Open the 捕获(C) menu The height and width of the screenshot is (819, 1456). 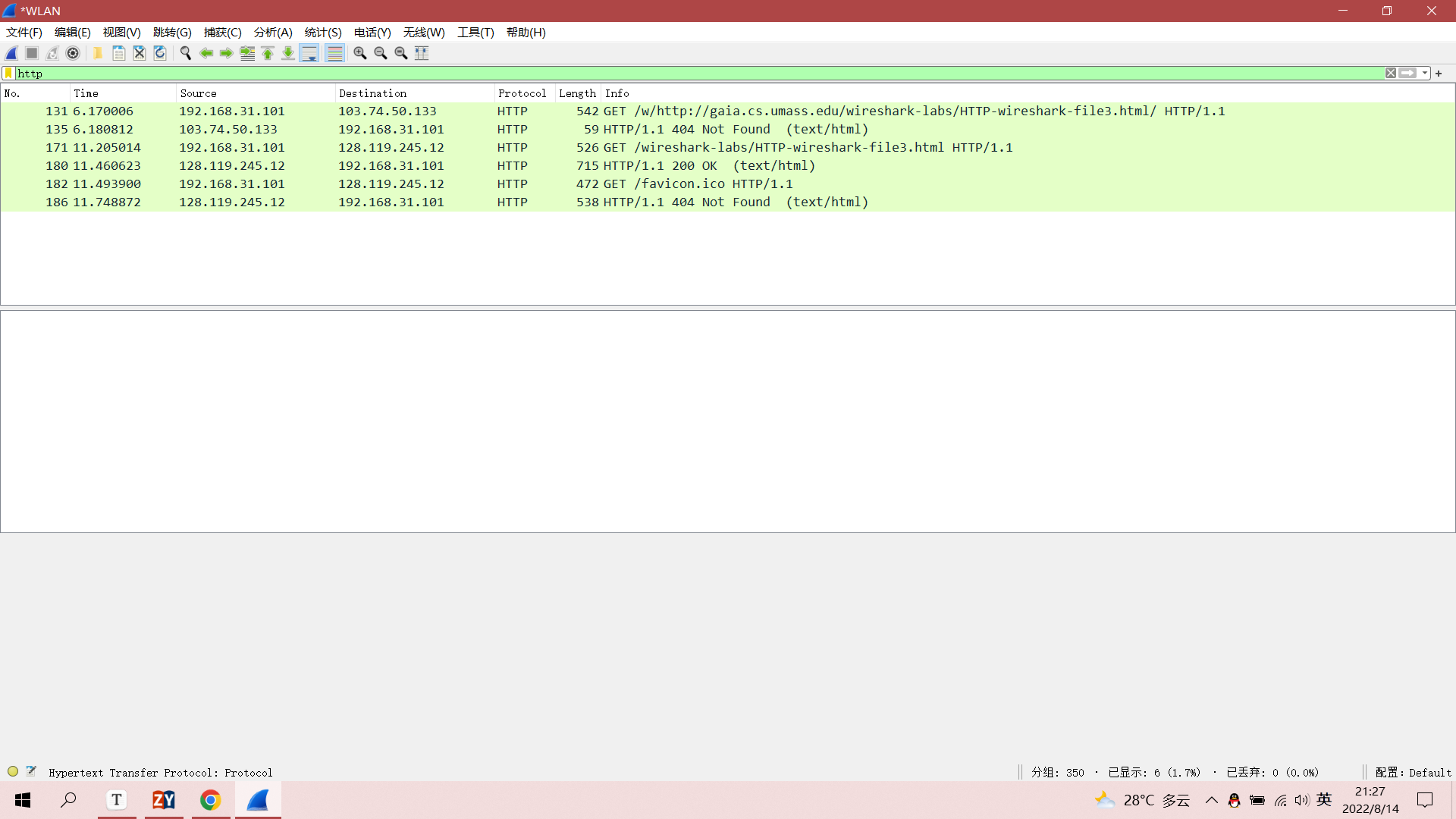(x=223, y=33)
